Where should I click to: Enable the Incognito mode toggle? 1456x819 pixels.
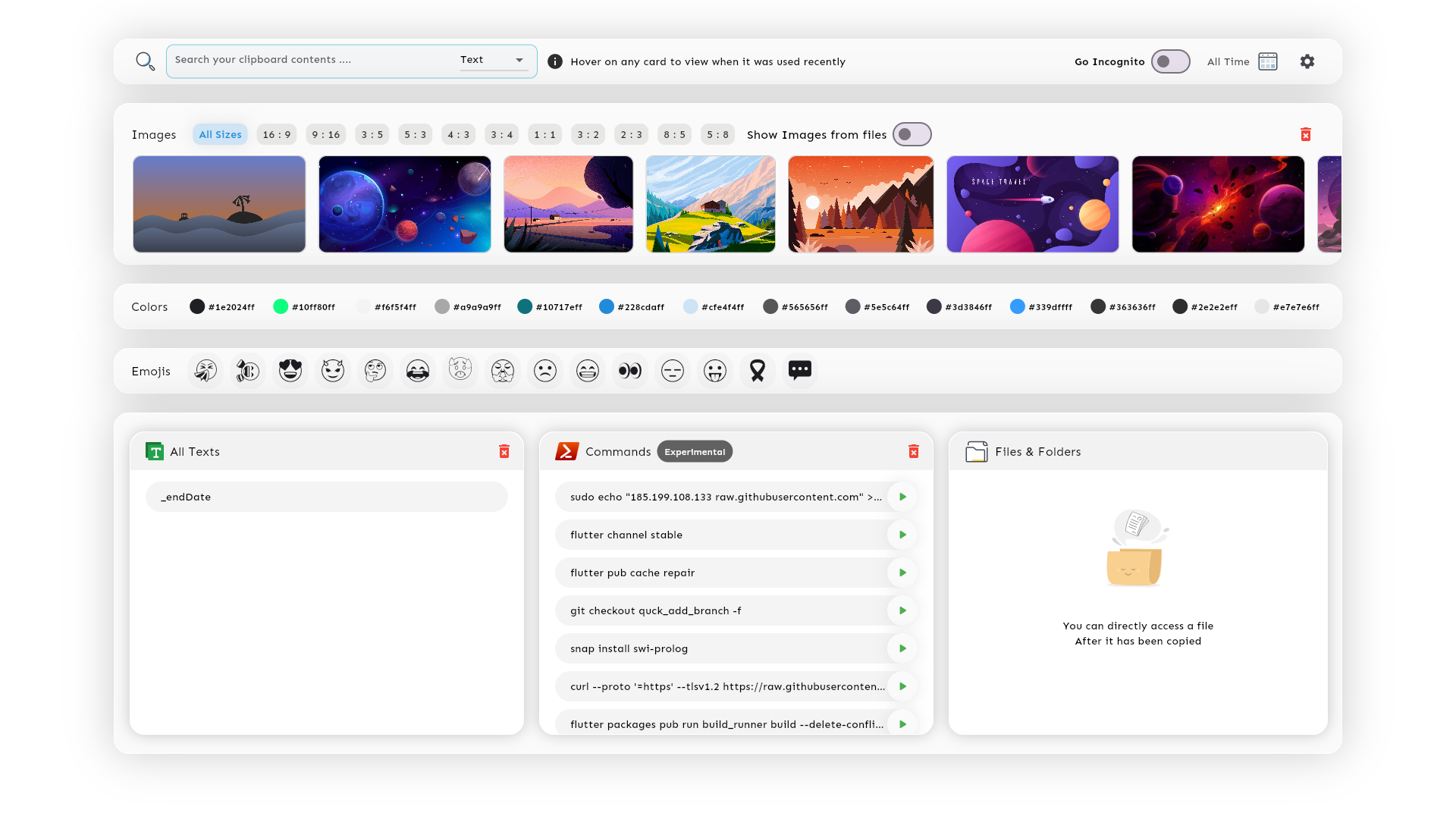coord(1170,61)
